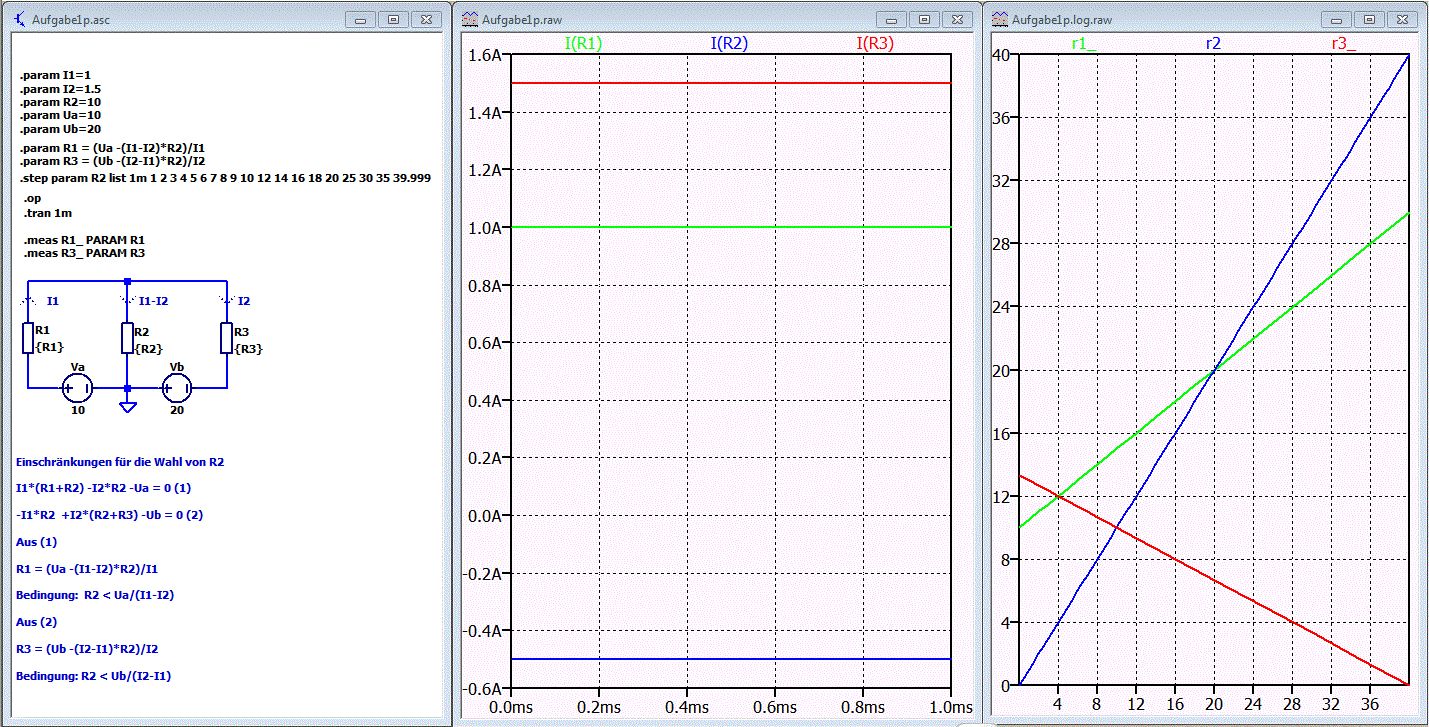Click the .tran 1m directive text

(x=48, y=213)
